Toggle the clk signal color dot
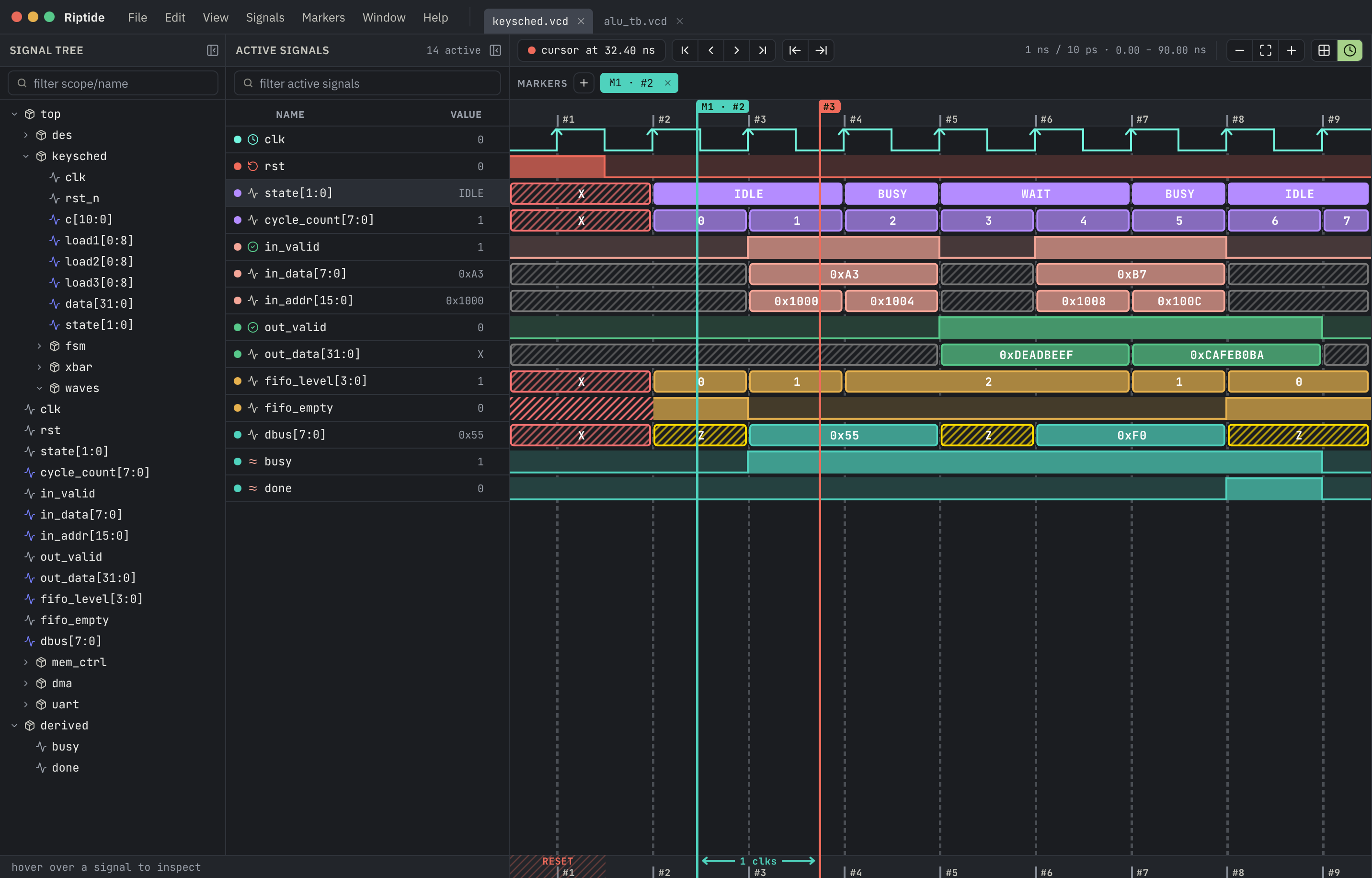 point(238,139)
